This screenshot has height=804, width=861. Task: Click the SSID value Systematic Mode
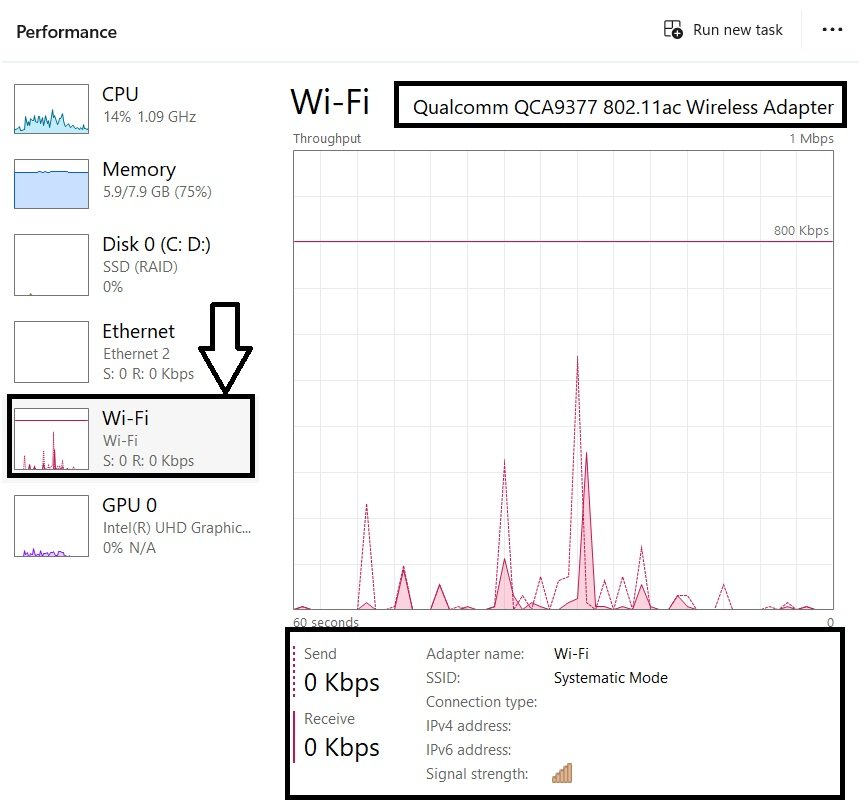click(611, 678)
